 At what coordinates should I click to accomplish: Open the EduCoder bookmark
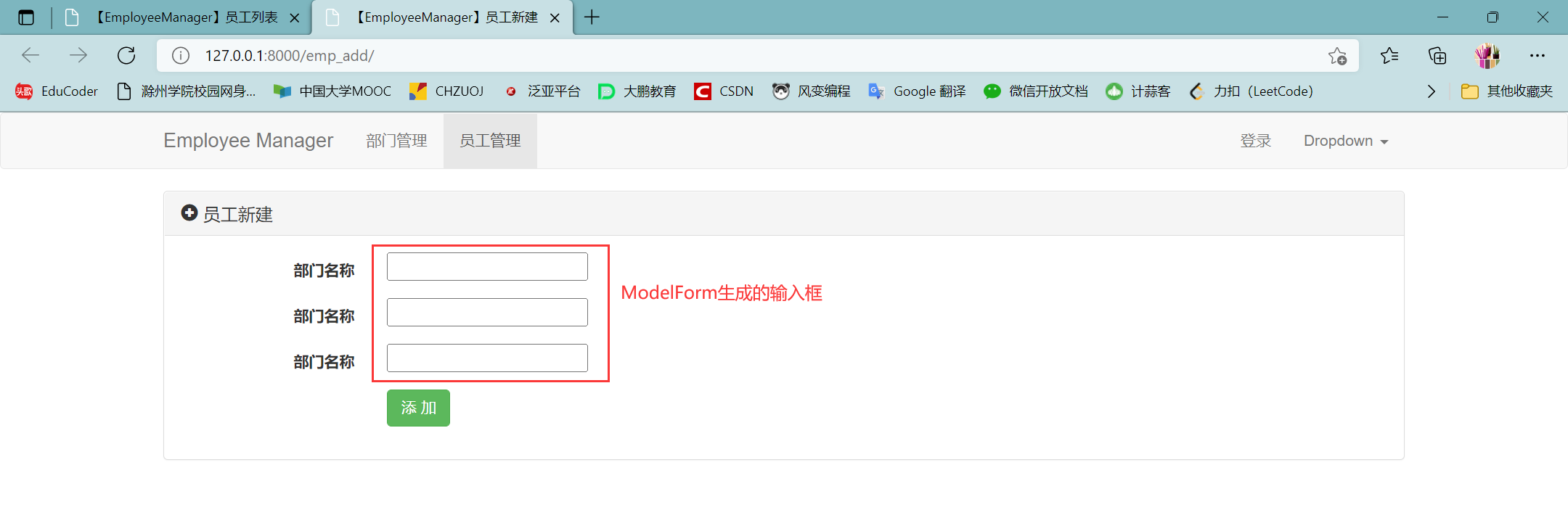pos(57,91)
